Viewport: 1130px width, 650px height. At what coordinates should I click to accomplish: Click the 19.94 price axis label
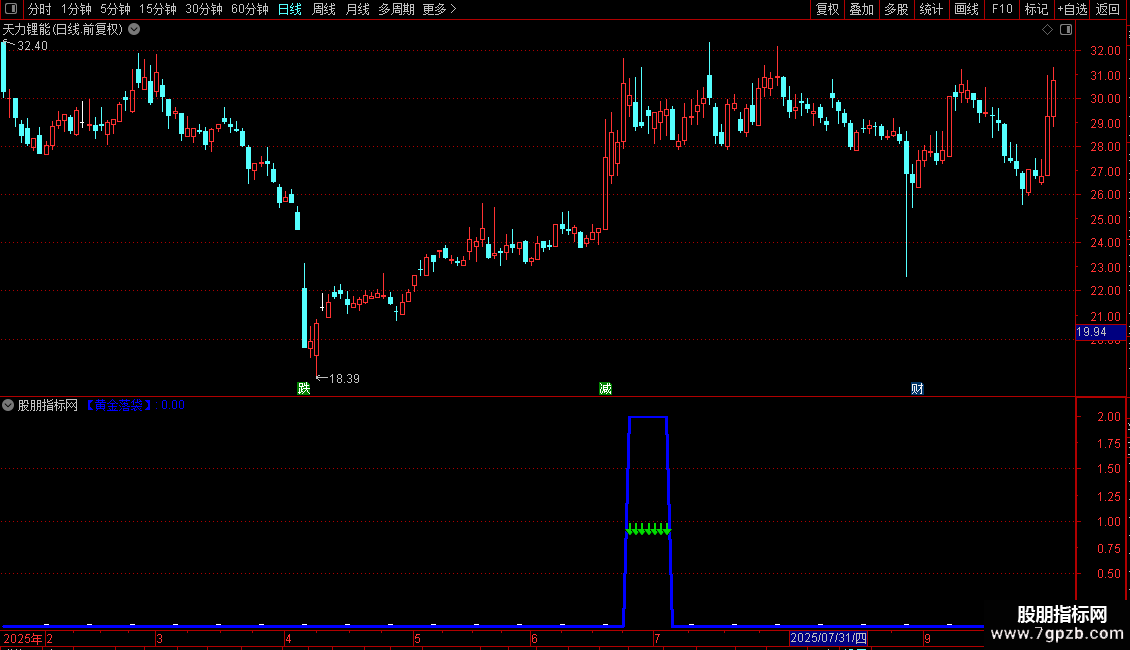pyautogui.click(x=1100, y=332)
